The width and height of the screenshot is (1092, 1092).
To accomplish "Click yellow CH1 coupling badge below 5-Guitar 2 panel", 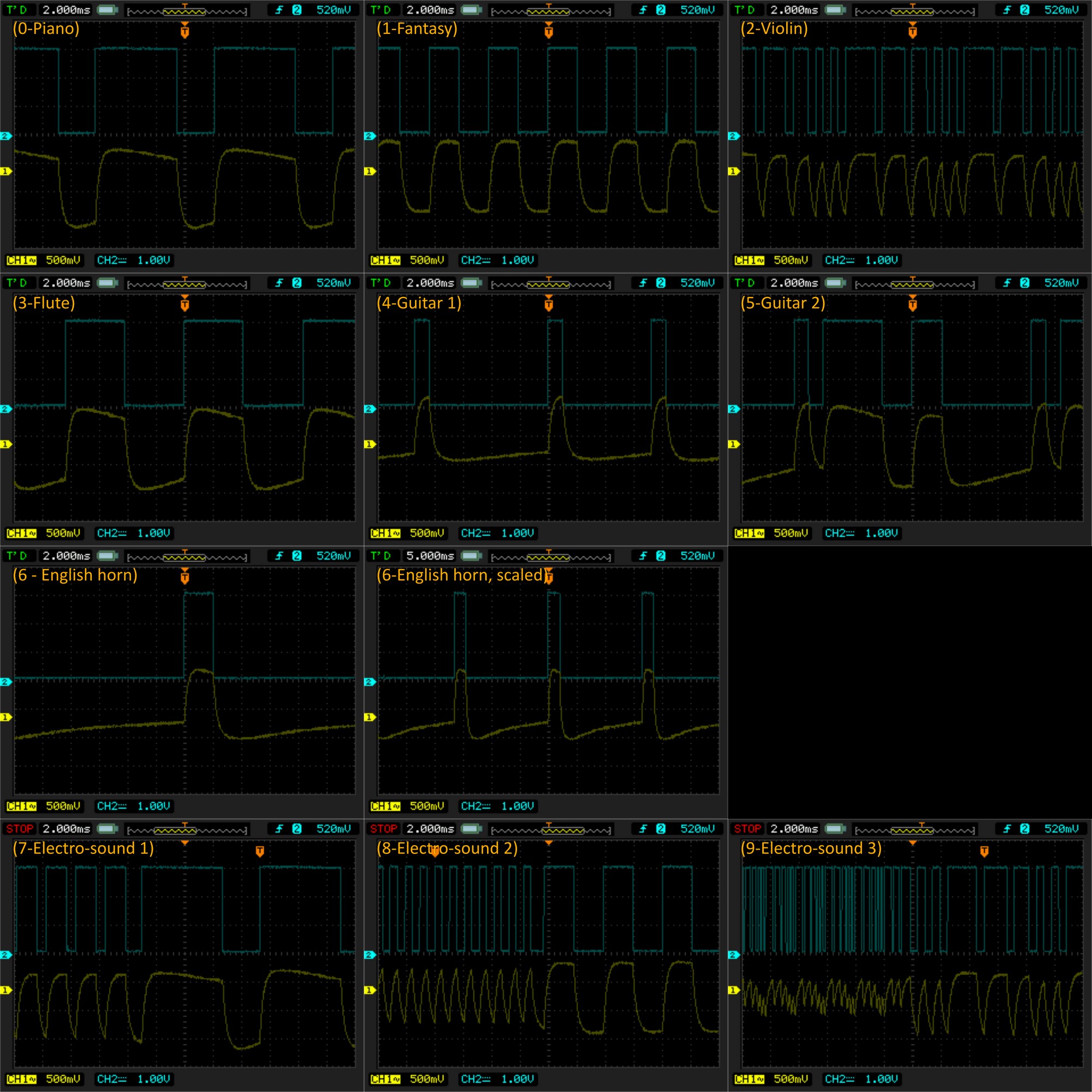I will (x=749, y=533).
